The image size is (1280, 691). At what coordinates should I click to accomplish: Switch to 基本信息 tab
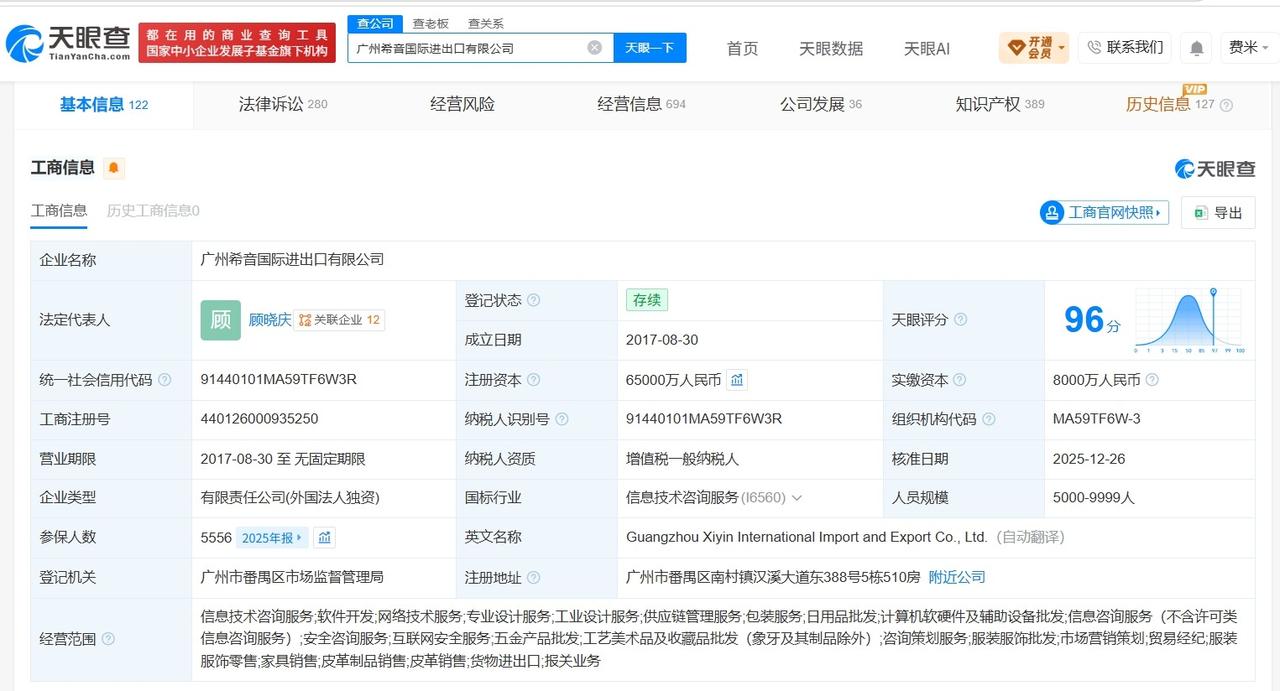coord(104,104)
